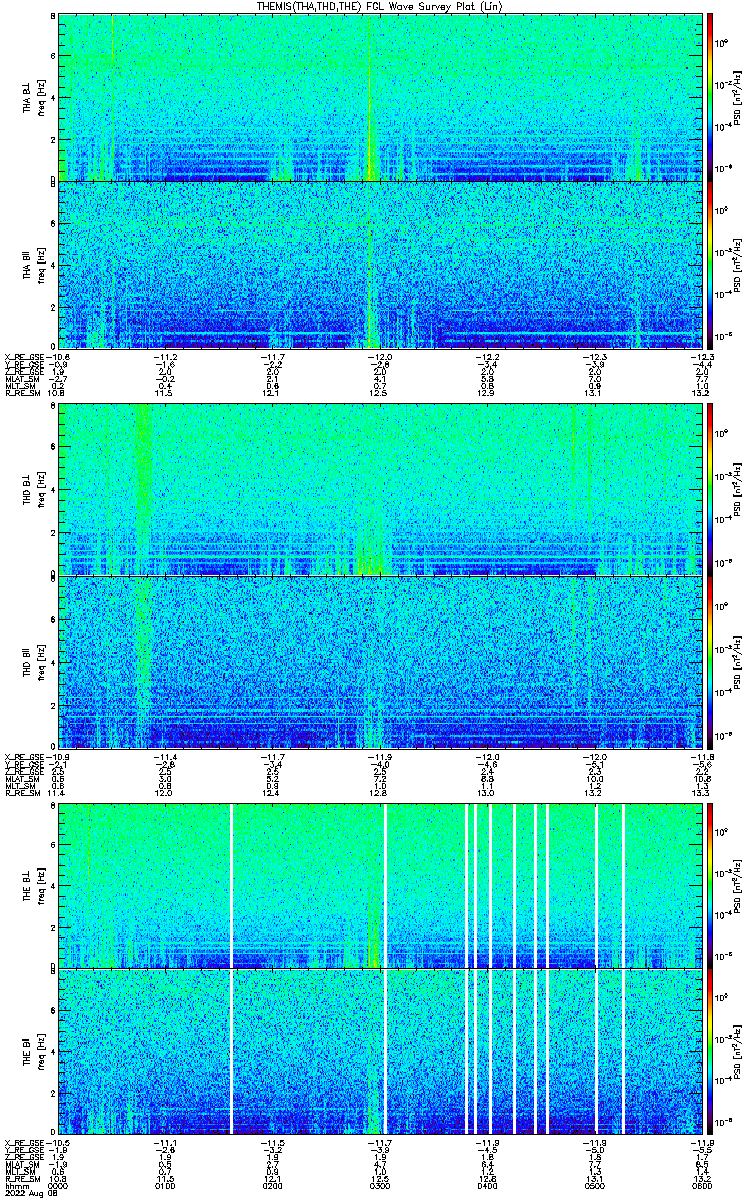
Task: Click the color bar beside THA B-perpendicular panel
Action: pos(710,97)
